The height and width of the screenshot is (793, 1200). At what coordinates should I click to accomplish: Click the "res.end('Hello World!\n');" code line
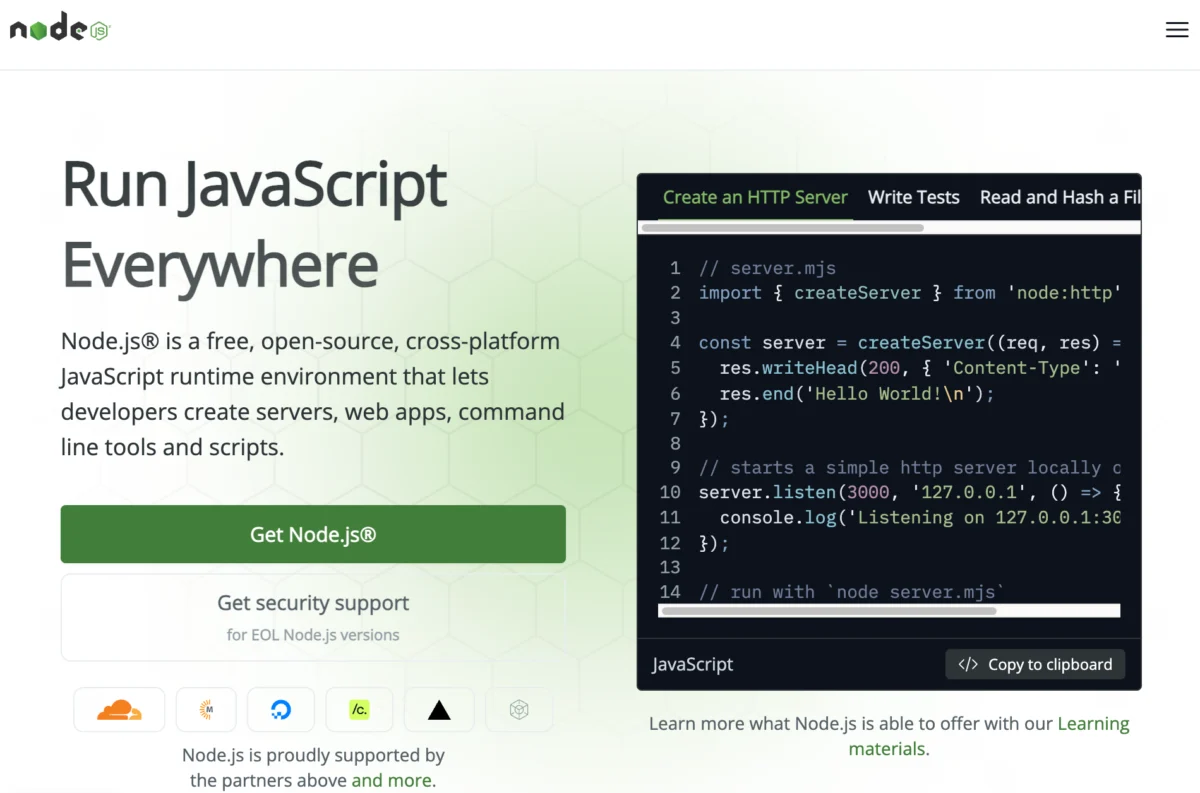(x=857, y=393)
